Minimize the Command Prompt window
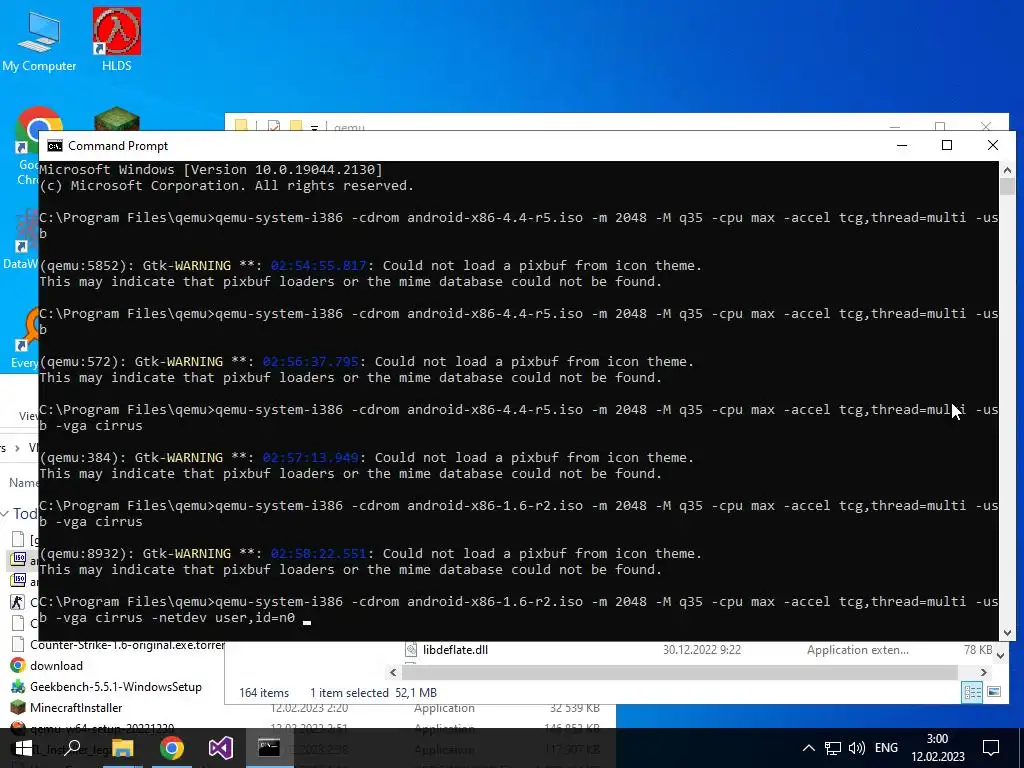Viewport: 1024px width, 768px height. [x=902, y=146]
